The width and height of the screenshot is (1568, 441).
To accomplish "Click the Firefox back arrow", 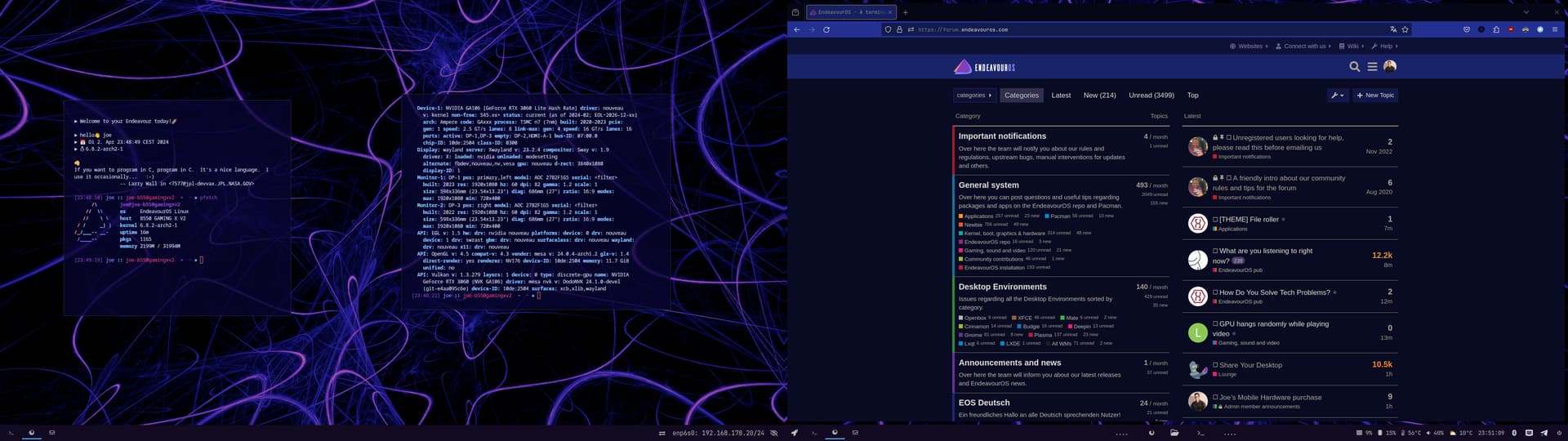I will click(x=797, y=29).
